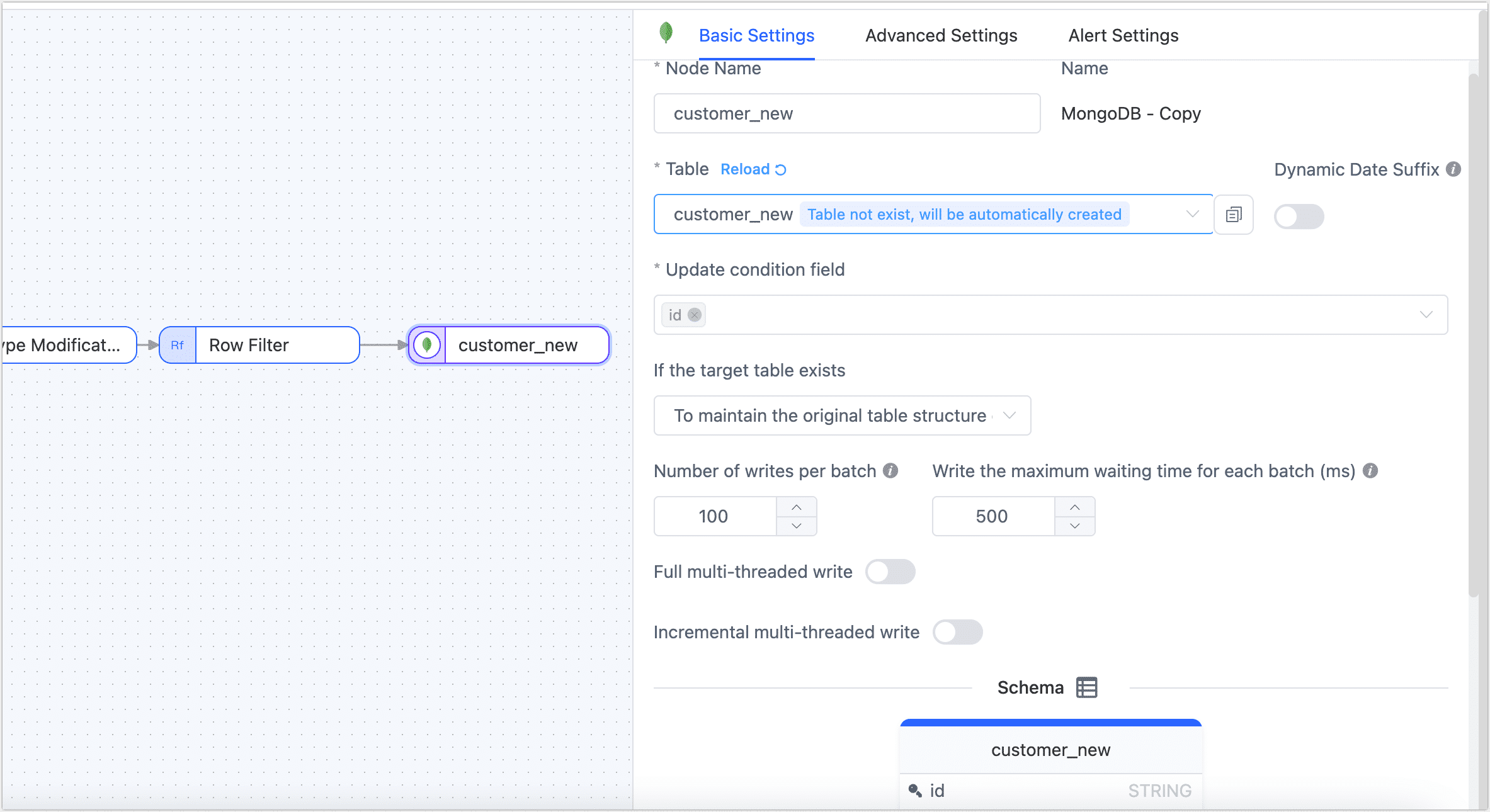Enable Incremental multi-threaded write
Viewport: 1490px width, 812px height.
tap(958, 632)
